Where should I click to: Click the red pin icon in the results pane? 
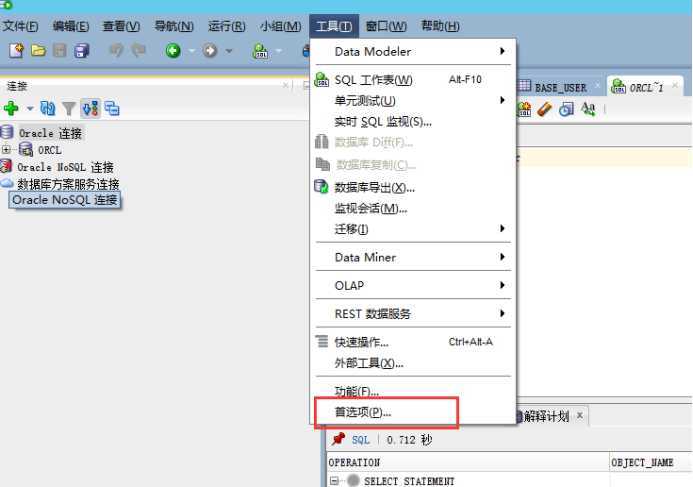coord(338,439)
